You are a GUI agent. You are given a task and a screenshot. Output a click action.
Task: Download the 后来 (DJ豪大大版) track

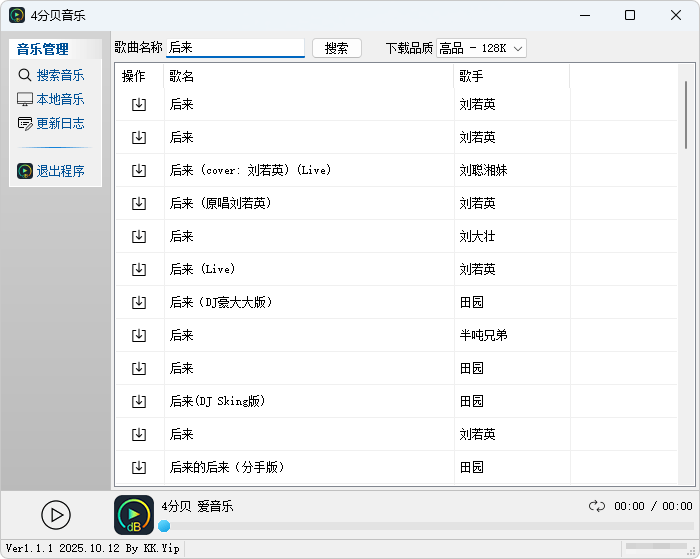click(139, 302)
